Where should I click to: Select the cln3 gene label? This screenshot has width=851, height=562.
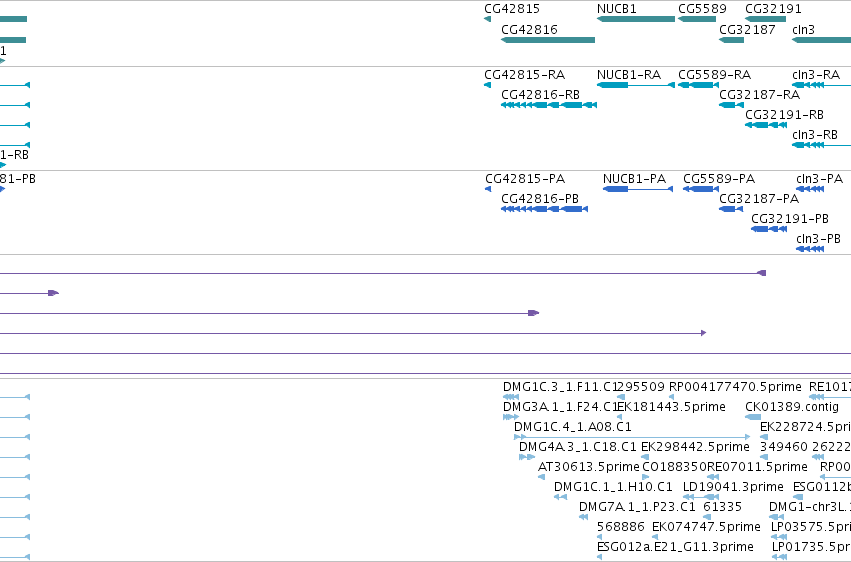[x=803, y=29]
